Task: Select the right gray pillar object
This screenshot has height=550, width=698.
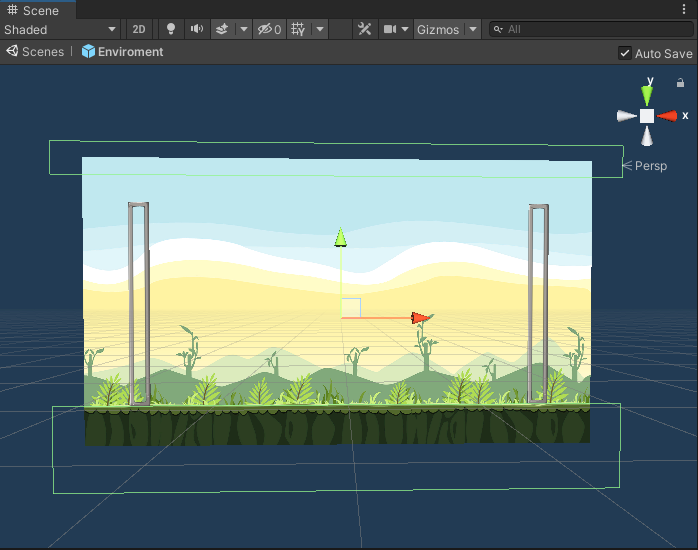Action: (538, 304)
